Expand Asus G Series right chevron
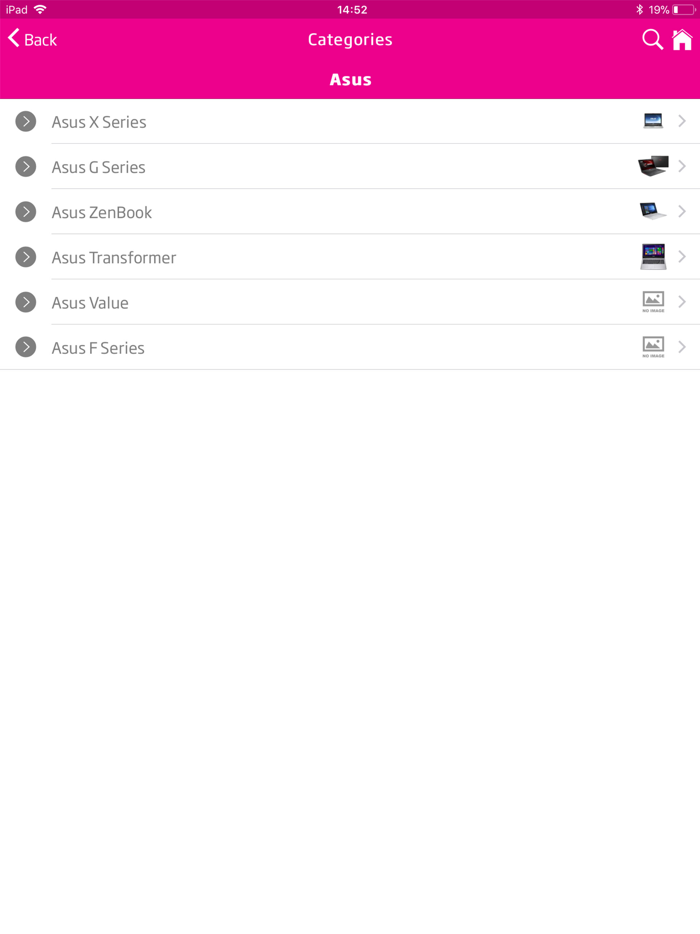Screen dimensions: 700x934 (x=682, y=166)
